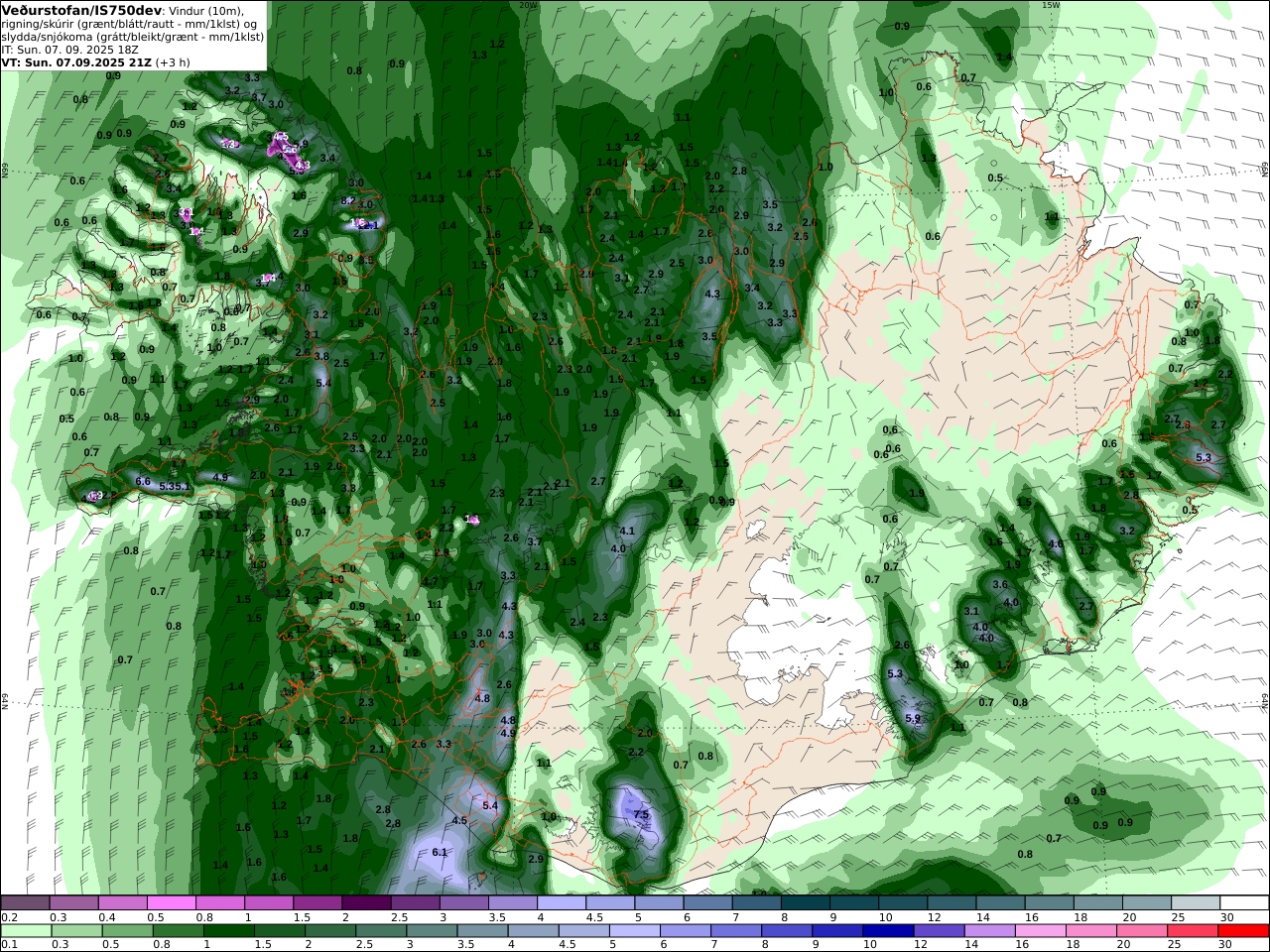Select the 0.3–0.4 purple swatch in upper legend
Viewport: 1270px width, 952px height.
click(74, 903)
